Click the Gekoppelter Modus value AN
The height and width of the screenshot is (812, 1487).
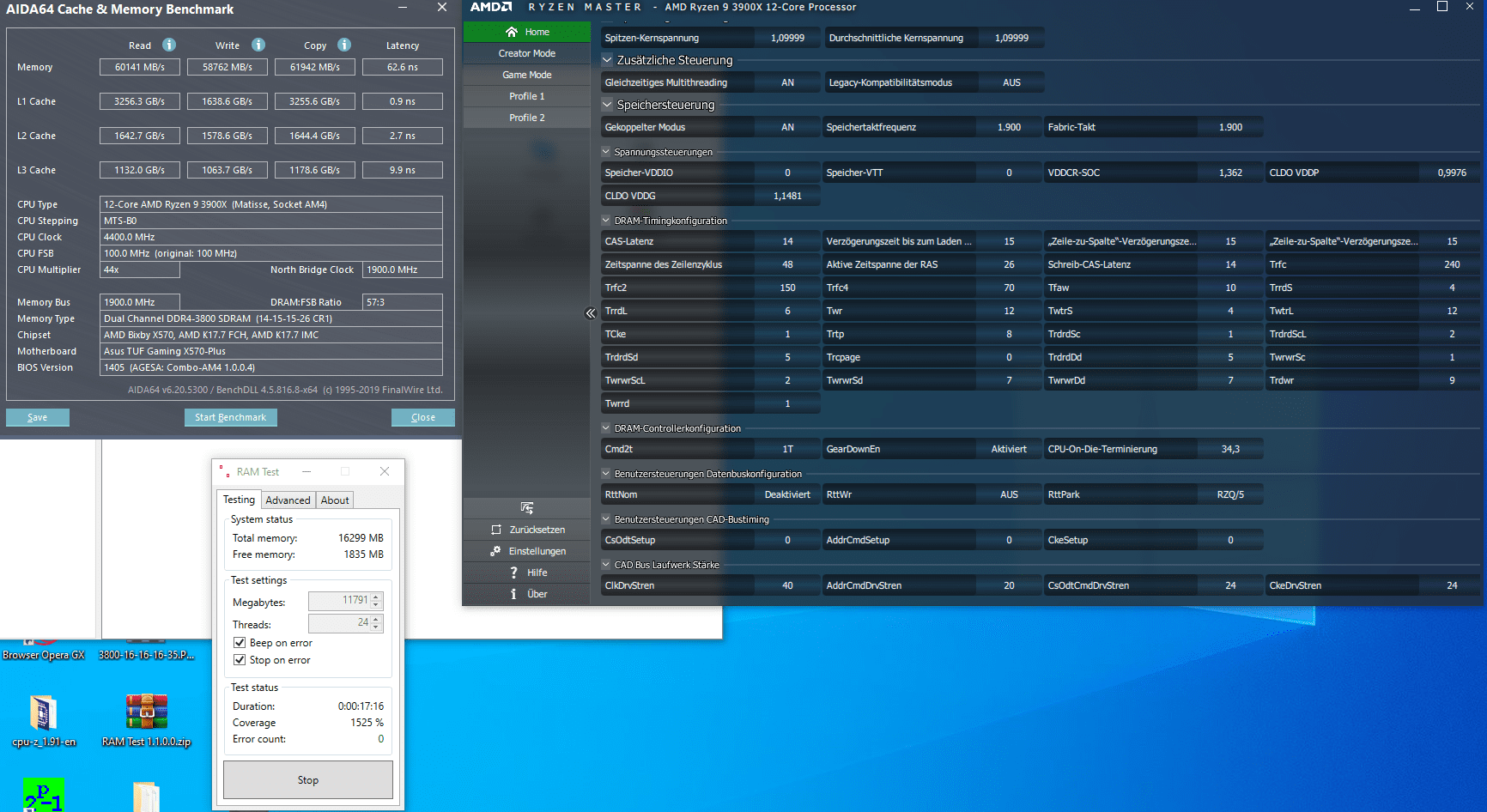pyautogui.click(x=787, y=127)
